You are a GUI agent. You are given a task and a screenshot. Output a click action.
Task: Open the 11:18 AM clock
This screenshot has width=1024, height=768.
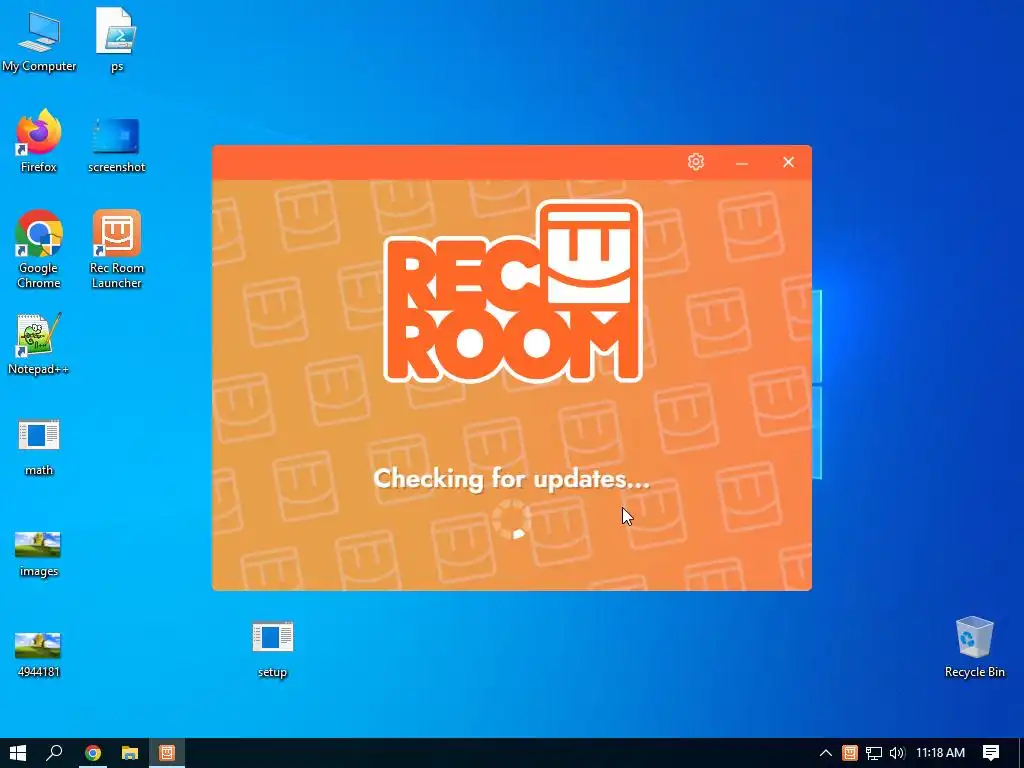940,753
